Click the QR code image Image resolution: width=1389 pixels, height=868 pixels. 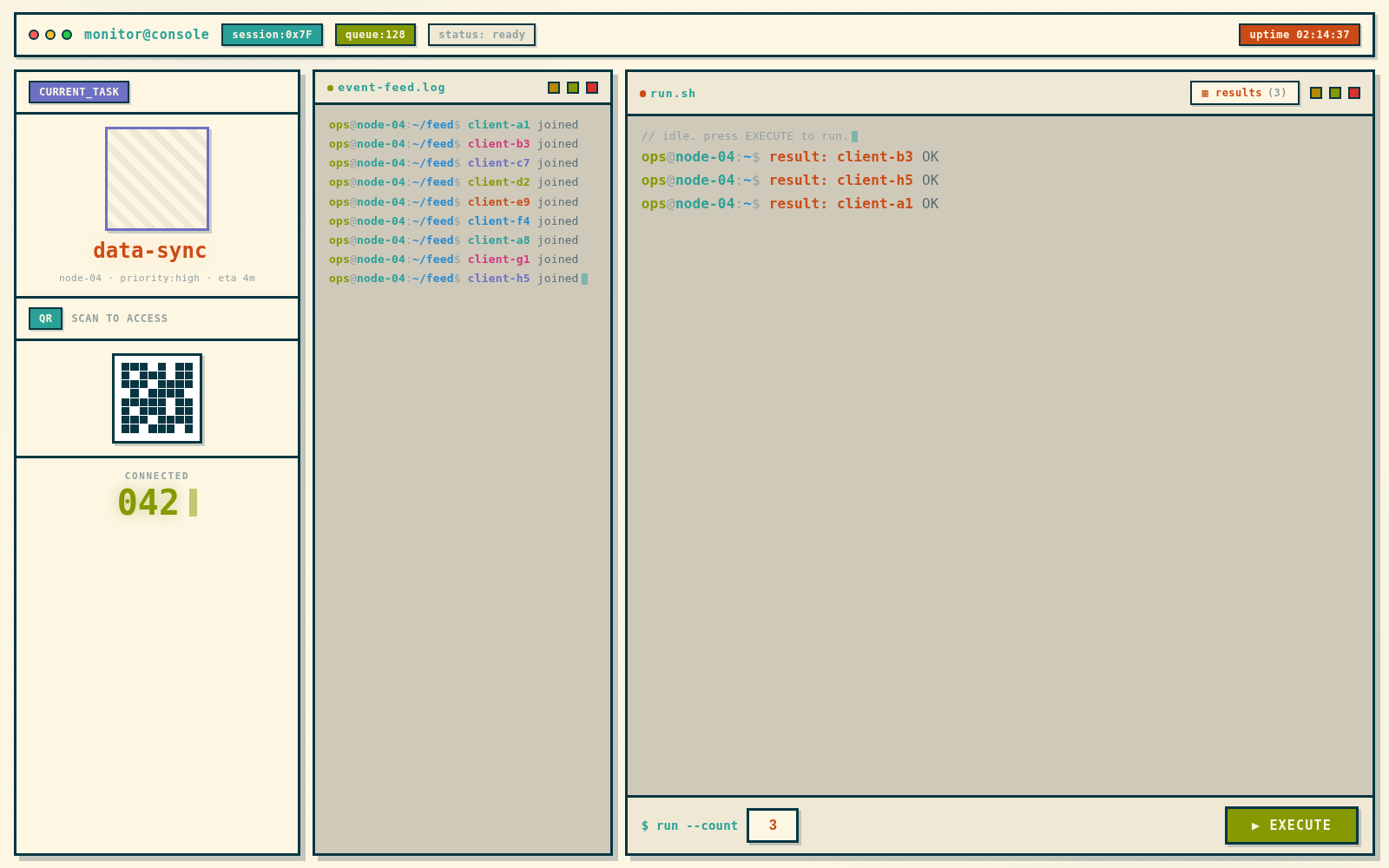pyautogui.click(x=157, y=398)
